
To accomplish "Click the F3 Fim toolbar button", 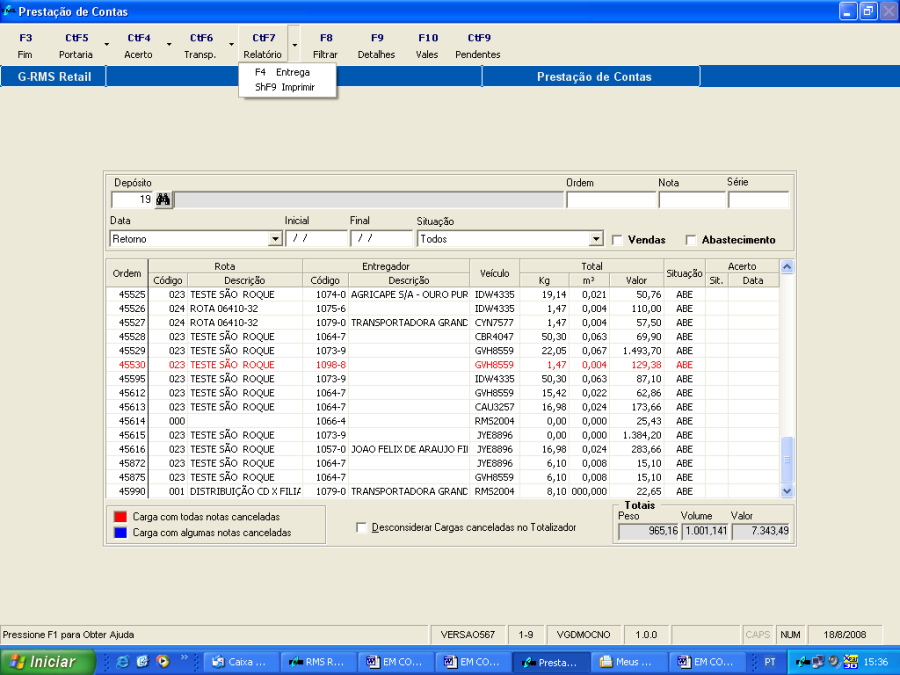I will tap(25, 45).
